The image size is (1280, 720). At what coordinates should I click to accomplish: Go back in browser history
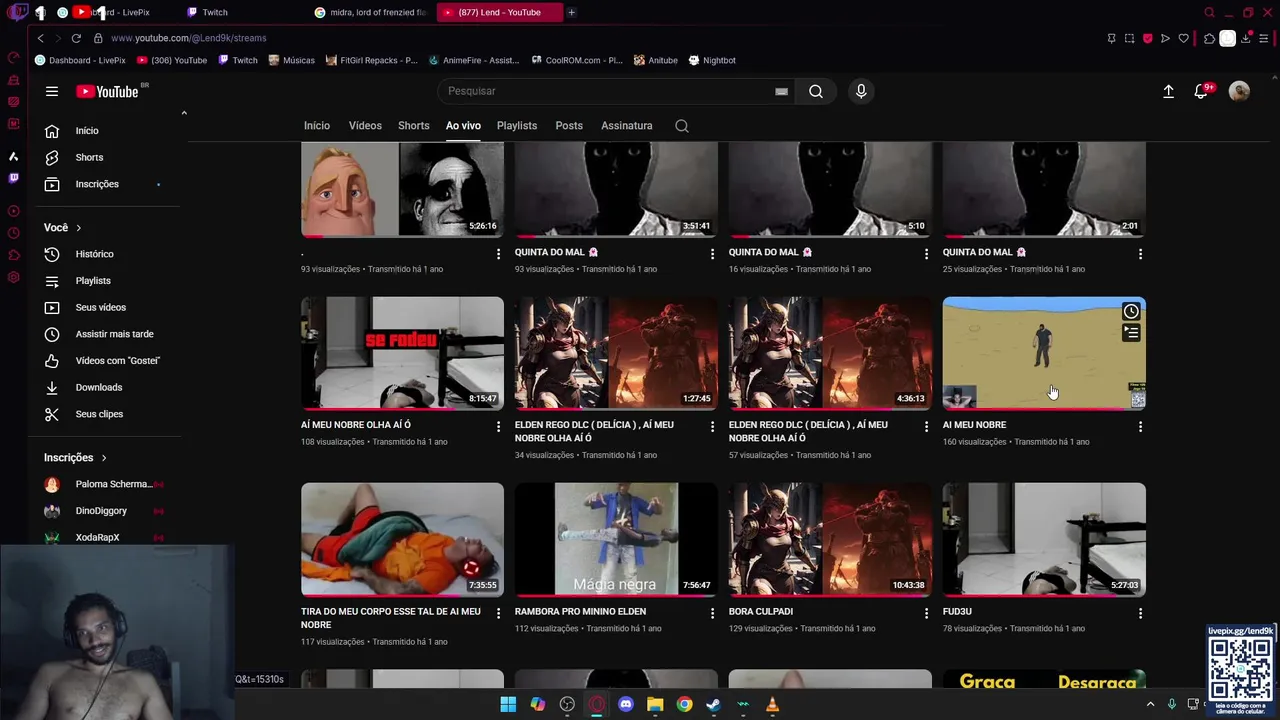point(40,38)
